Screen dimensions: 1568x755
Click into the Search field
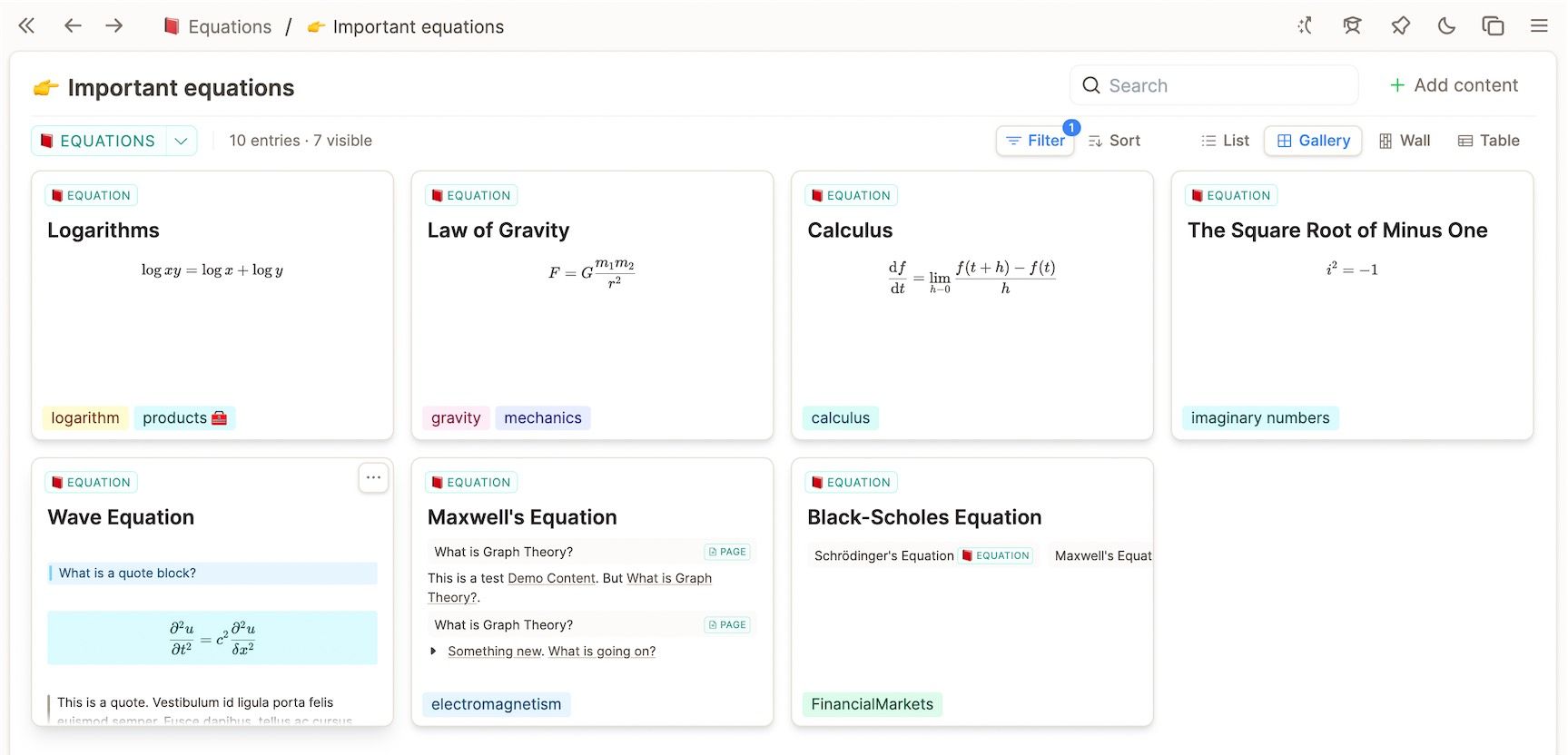[1217, 85]
